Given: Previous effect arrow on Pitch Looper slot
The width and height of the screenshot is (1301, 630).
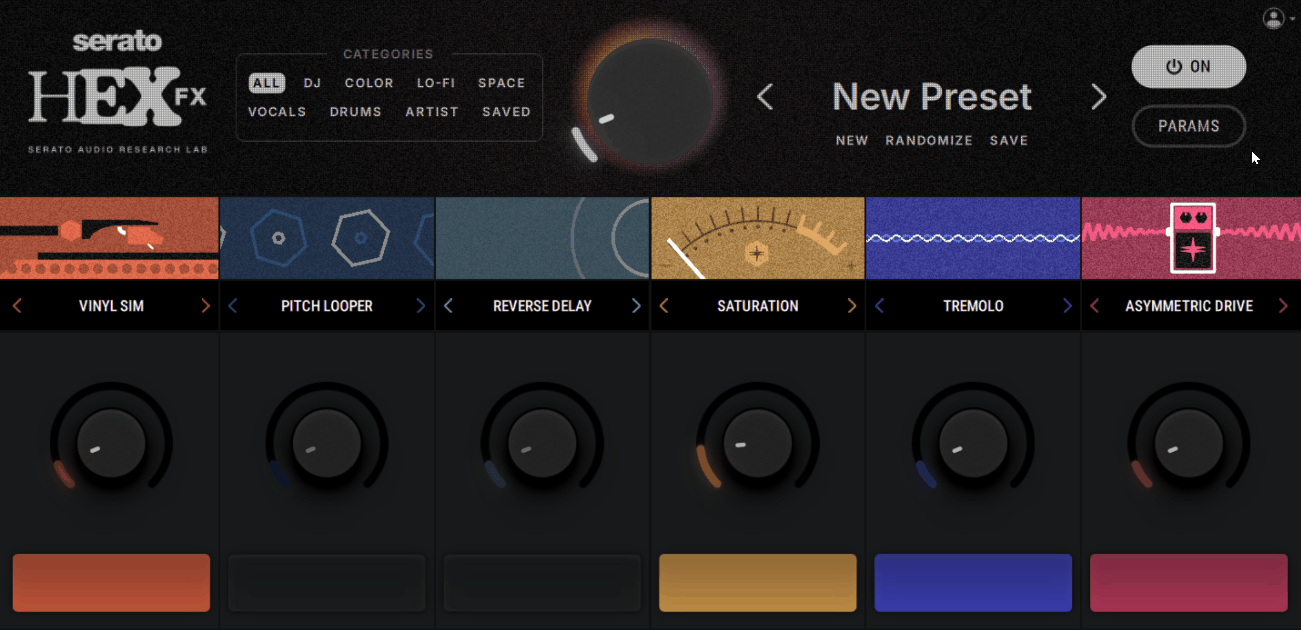Looking at the screenshot, I should [233, 306].
